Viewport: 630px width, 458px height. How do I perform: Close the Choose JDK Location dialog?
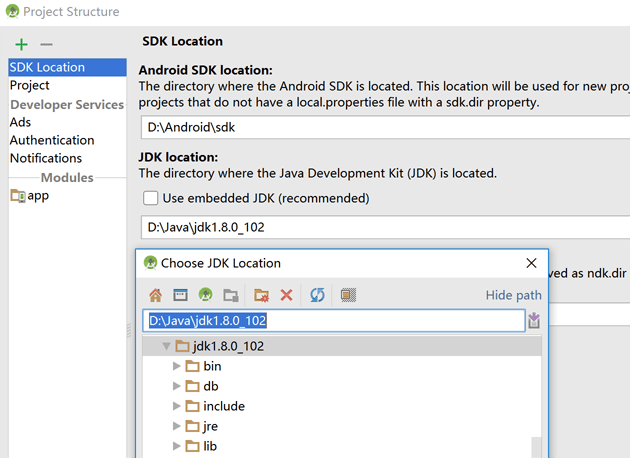pos(531,263)
